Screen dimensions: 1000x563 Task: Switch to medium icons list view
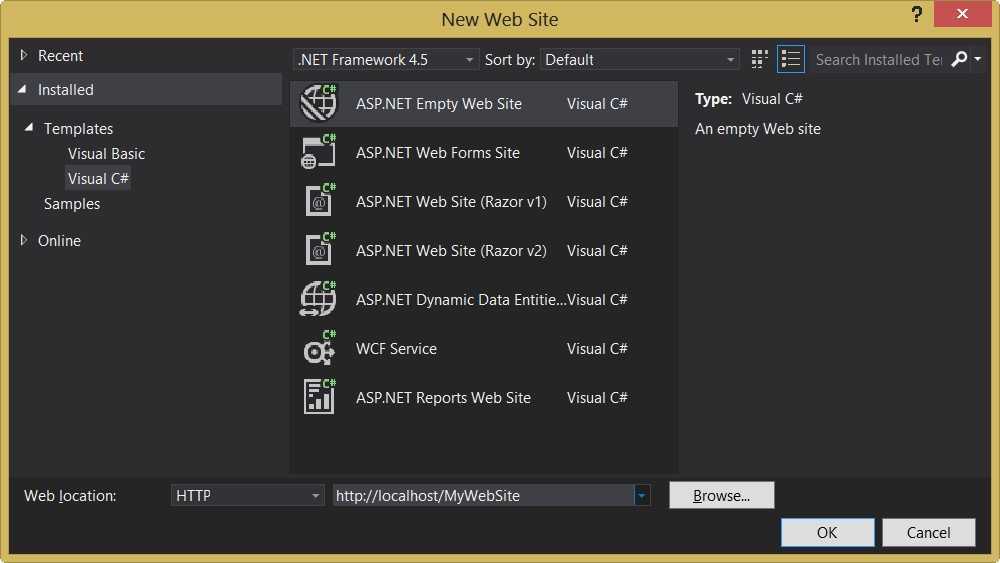(791, 59)
